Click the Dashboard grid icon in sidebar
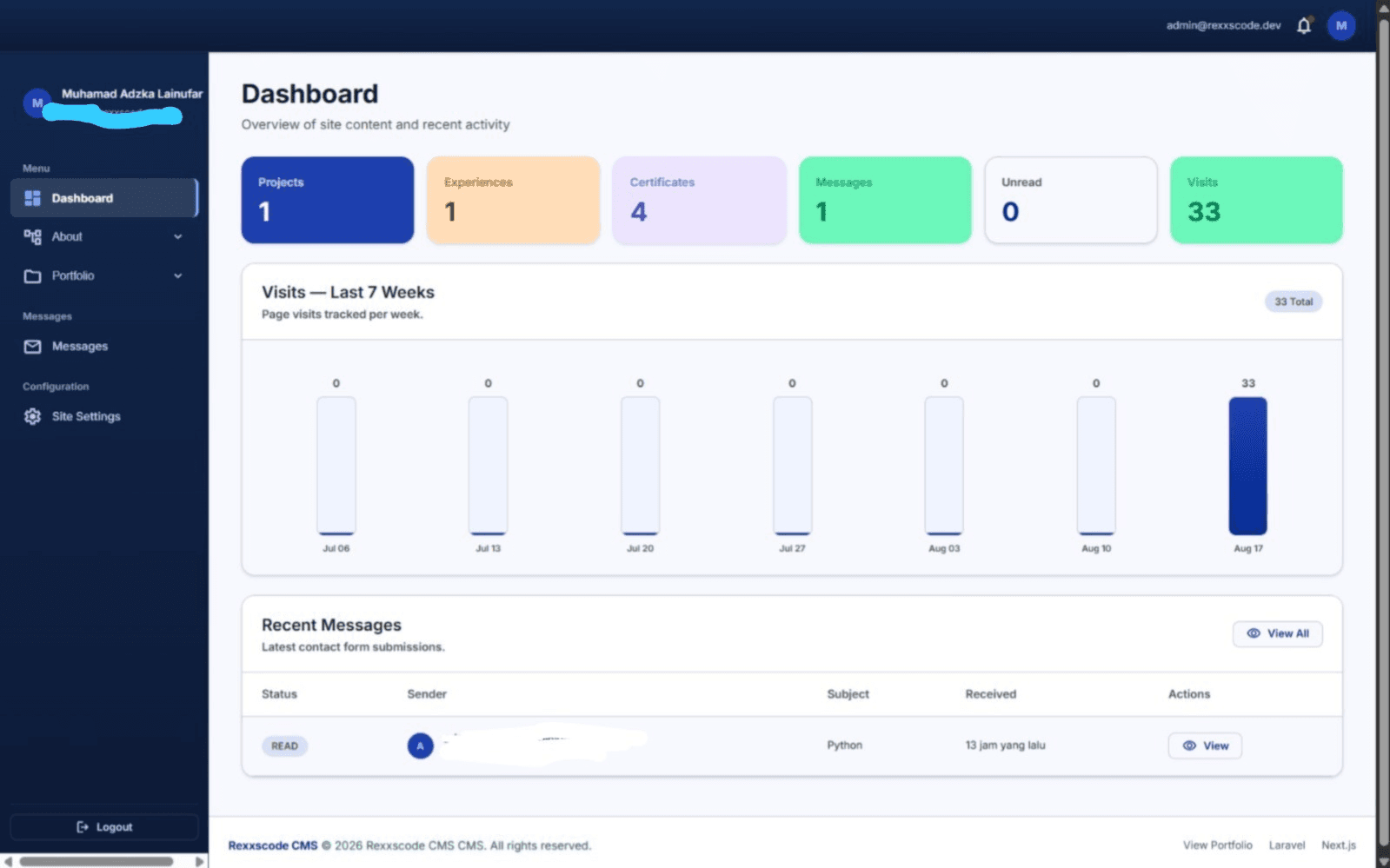Viewport: 1390px width, 868px height. tap(33, 198)
